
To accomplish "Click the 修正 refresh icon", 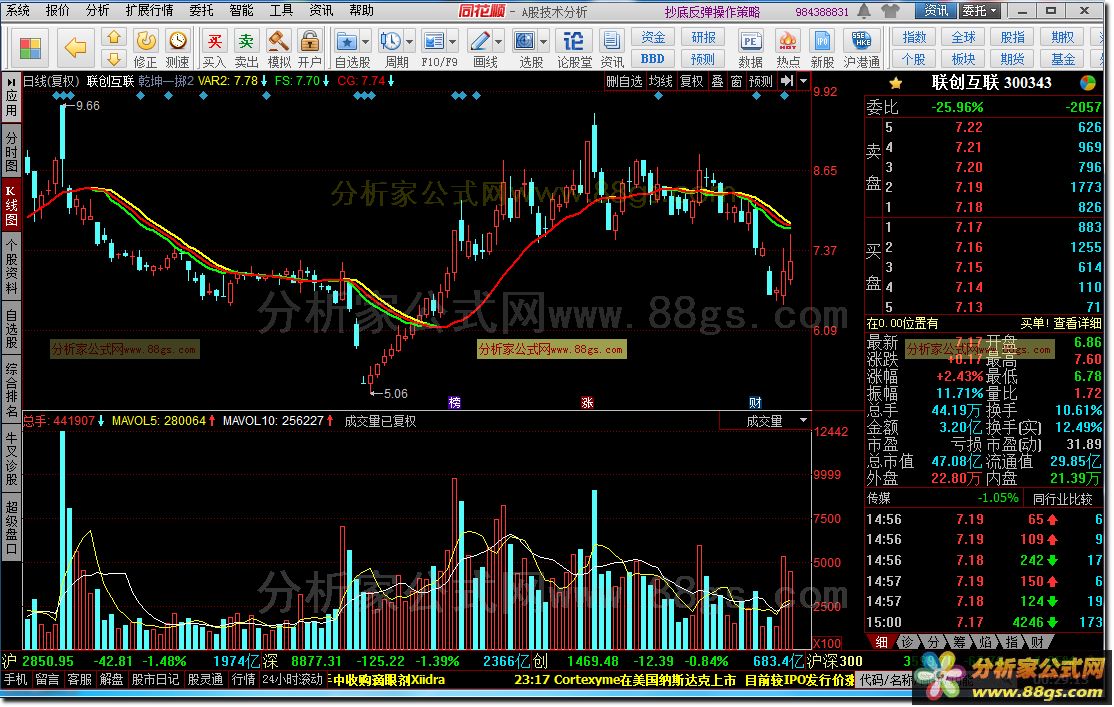I will [x=146, y=41].
